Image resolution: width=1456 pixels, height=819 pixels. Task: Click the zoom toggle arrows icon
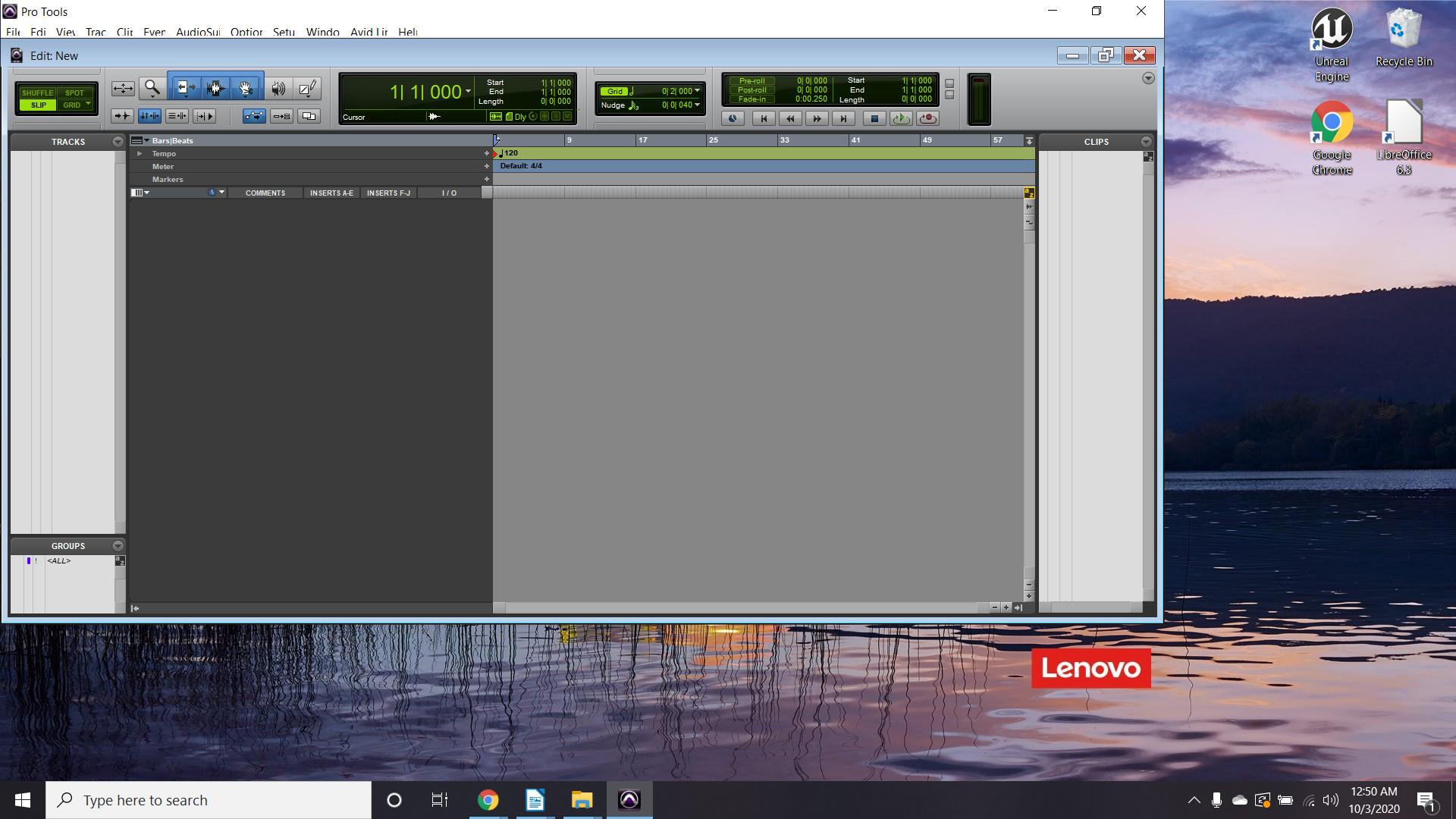[x=122, y=88]
